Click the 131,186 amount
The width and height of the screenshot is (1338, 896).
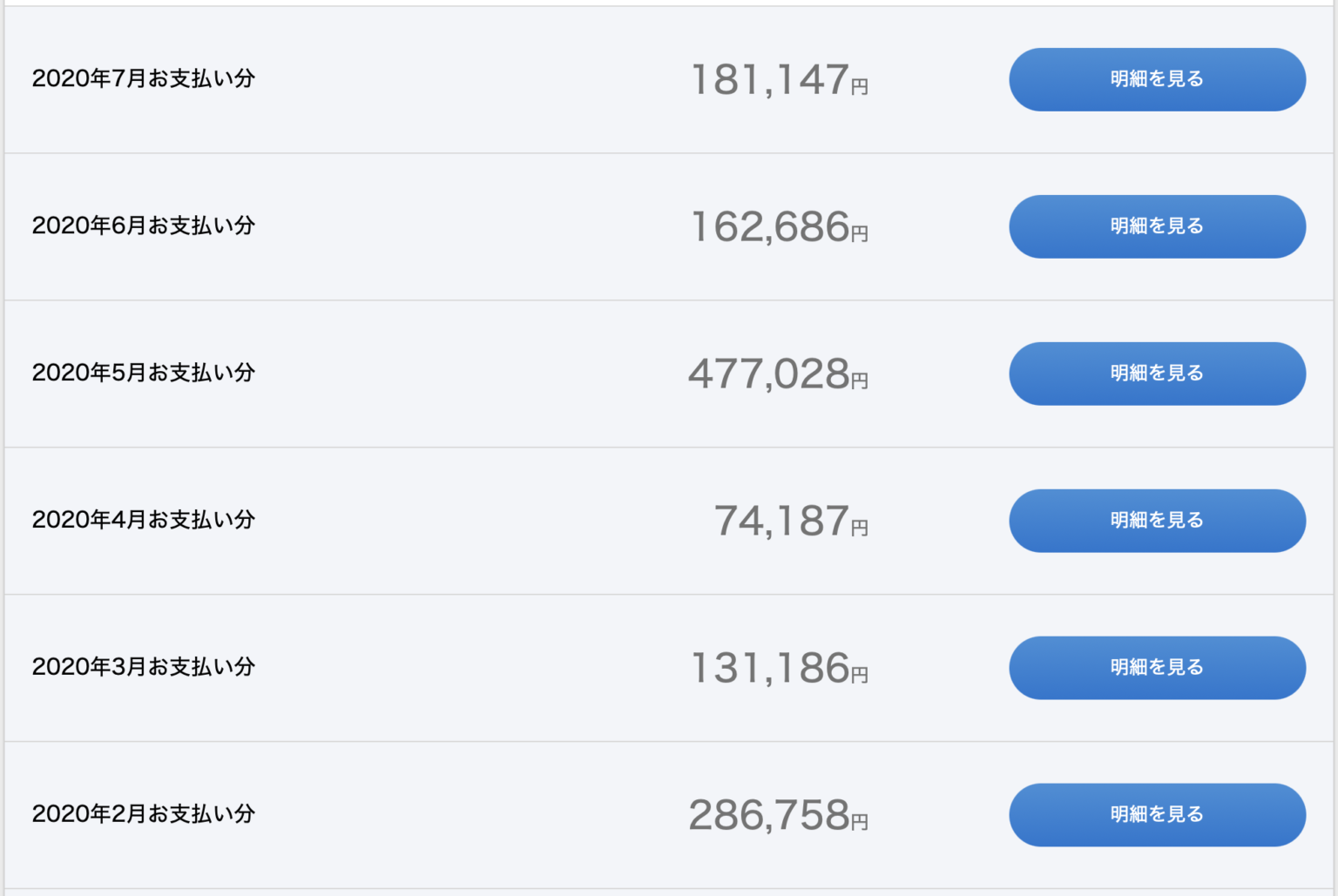coord(770,669)
